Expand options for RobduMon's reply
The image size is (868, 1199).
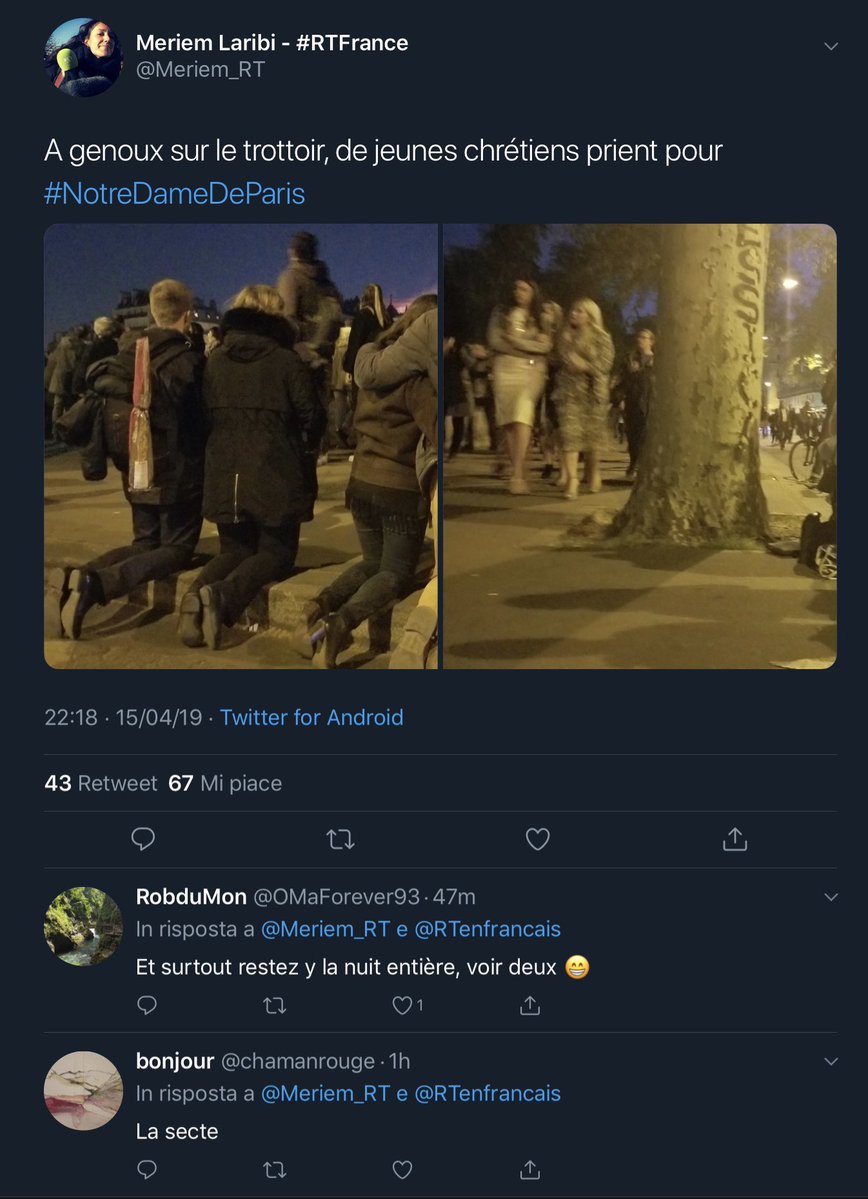830,897
